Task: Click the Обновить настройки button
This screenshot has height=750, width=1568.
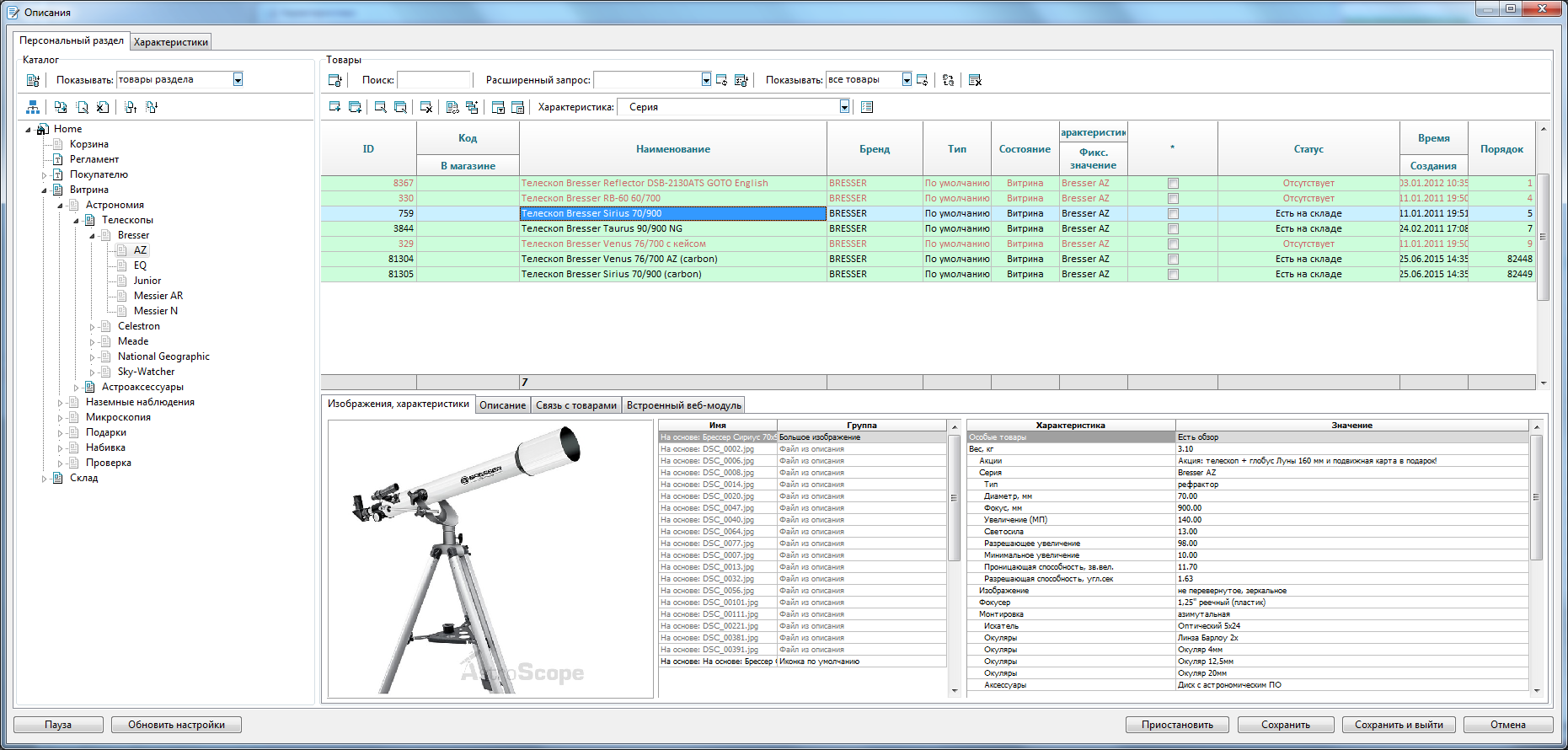Action: [176, 725]
